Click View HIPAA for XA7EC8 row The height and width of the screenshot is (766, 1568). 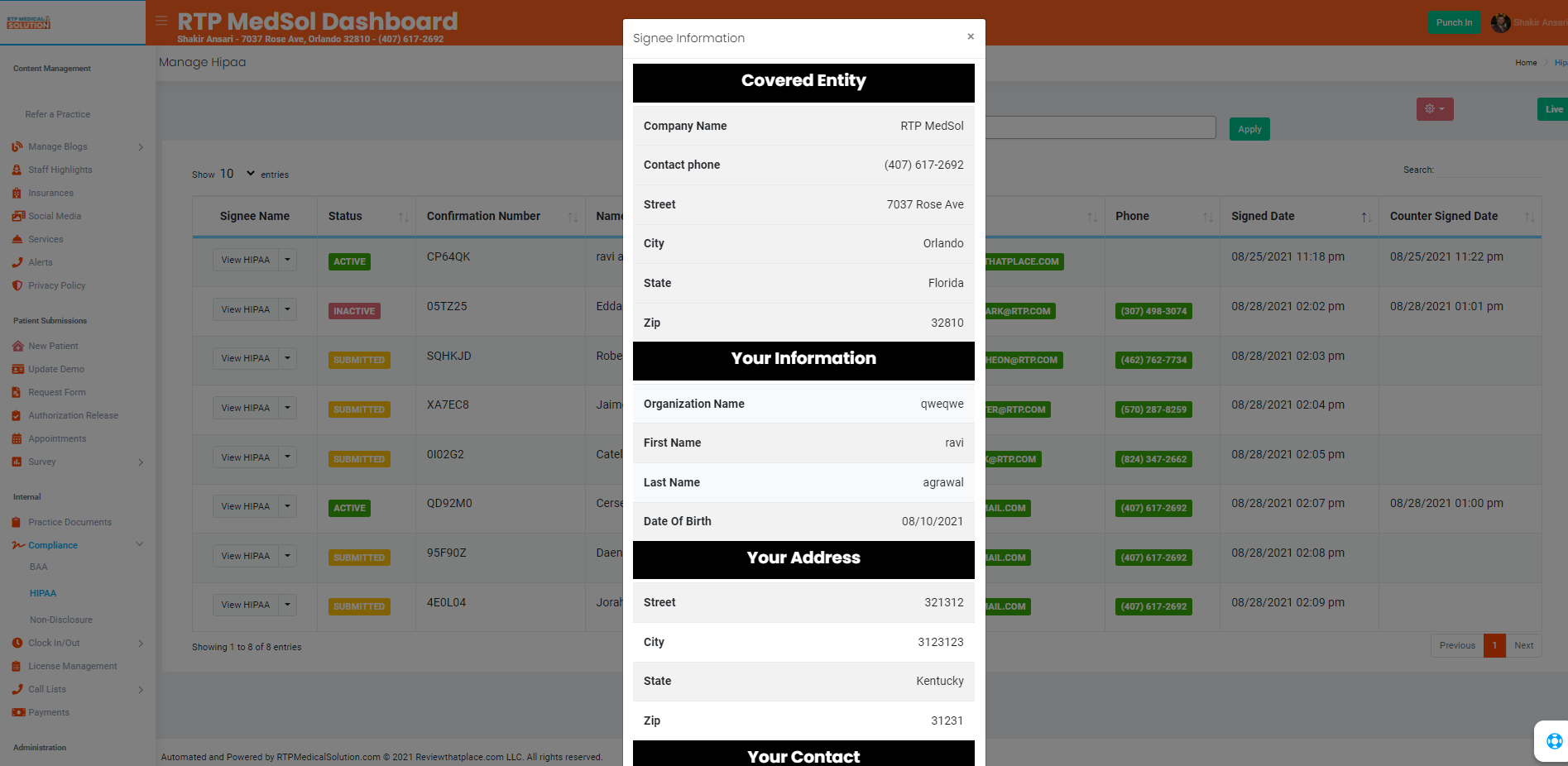coord(246,408)
